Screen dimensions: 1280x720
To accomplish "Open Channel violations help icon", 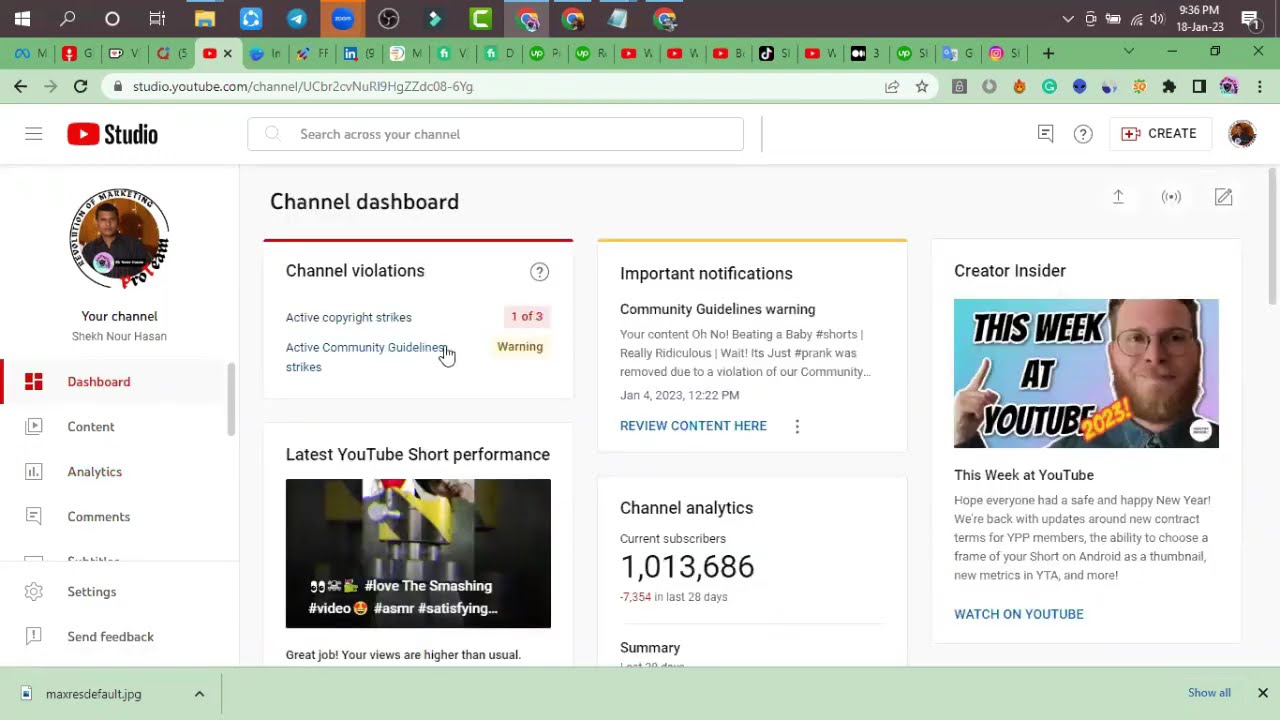I will pos(540,272).
